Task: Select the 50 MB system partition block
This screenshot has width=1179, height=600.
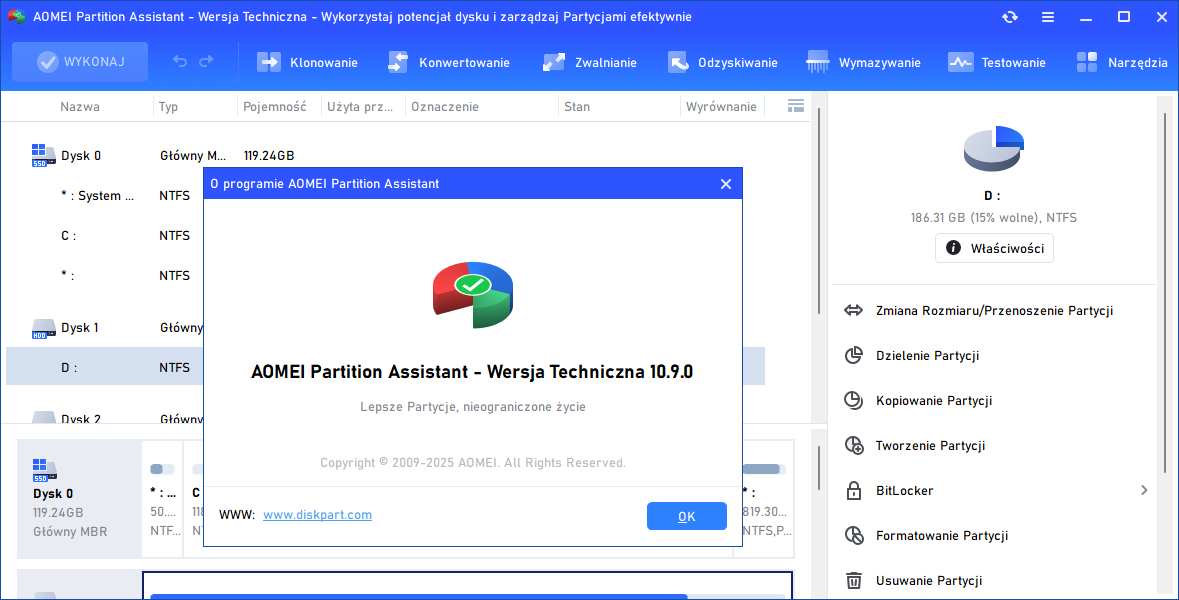Action: [163, 499]
